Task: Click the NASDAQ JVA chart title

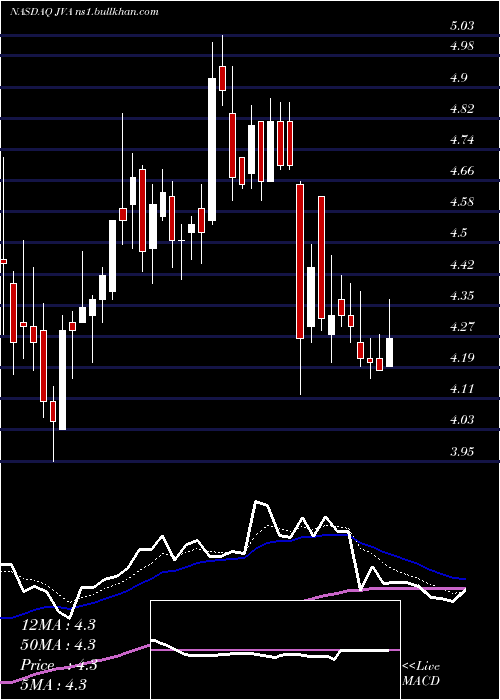Action: pyautogui.click(x=84, y=12)
